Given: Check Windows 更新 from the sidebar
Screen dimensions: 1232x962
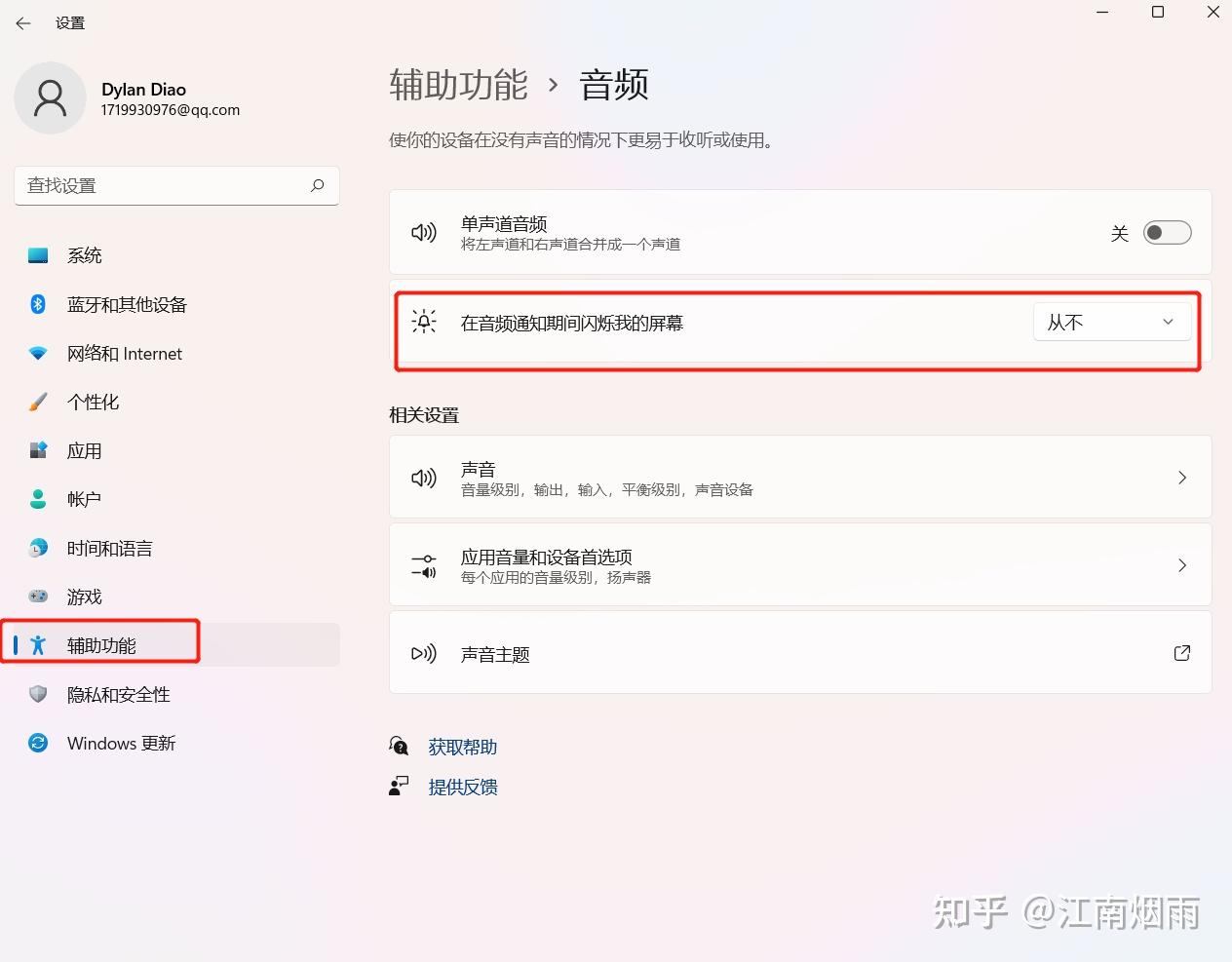Looking at the screenshot, I should click(121, 743).
